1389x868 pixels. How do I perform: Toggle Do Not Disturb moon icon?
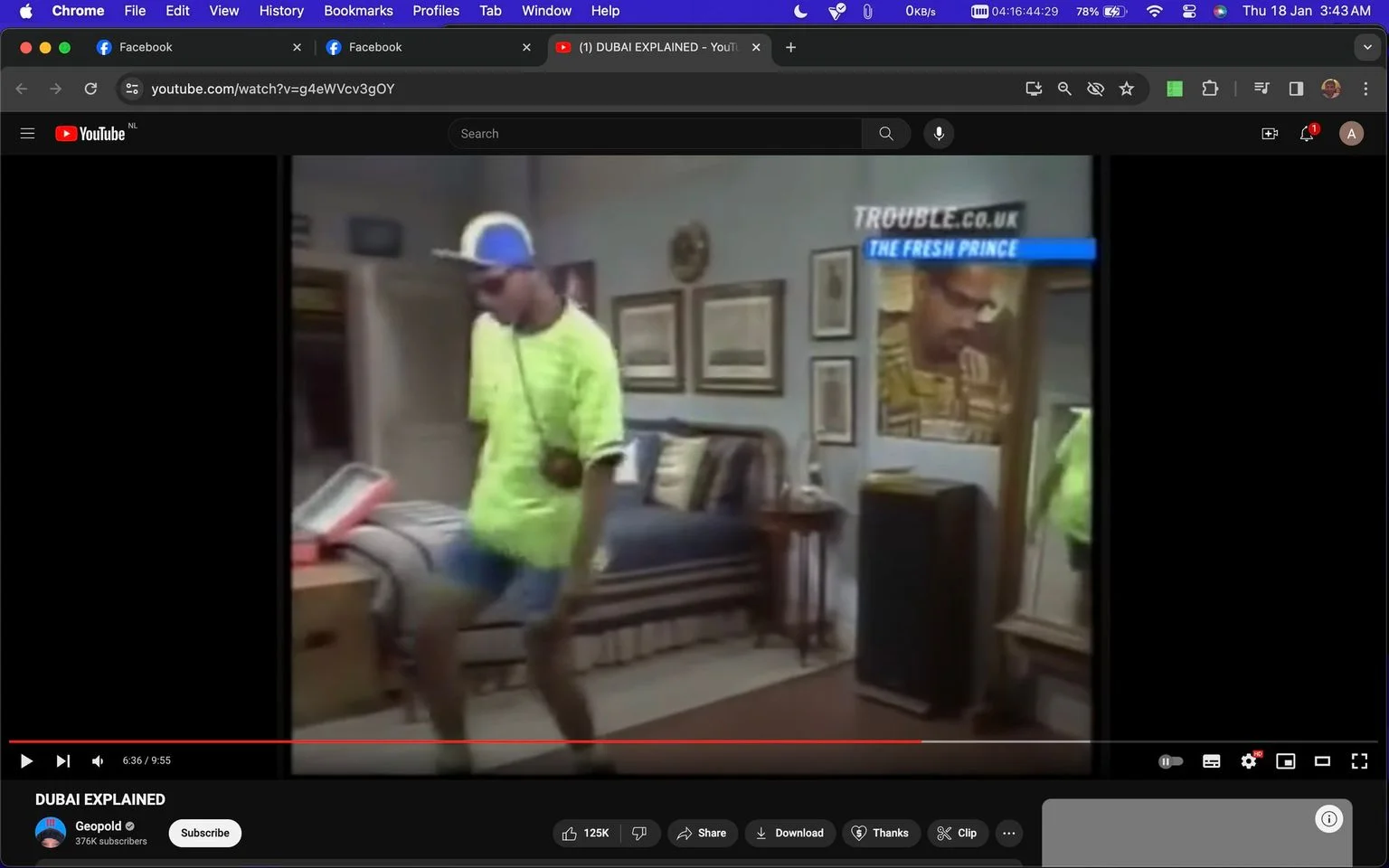coord(800,11)
